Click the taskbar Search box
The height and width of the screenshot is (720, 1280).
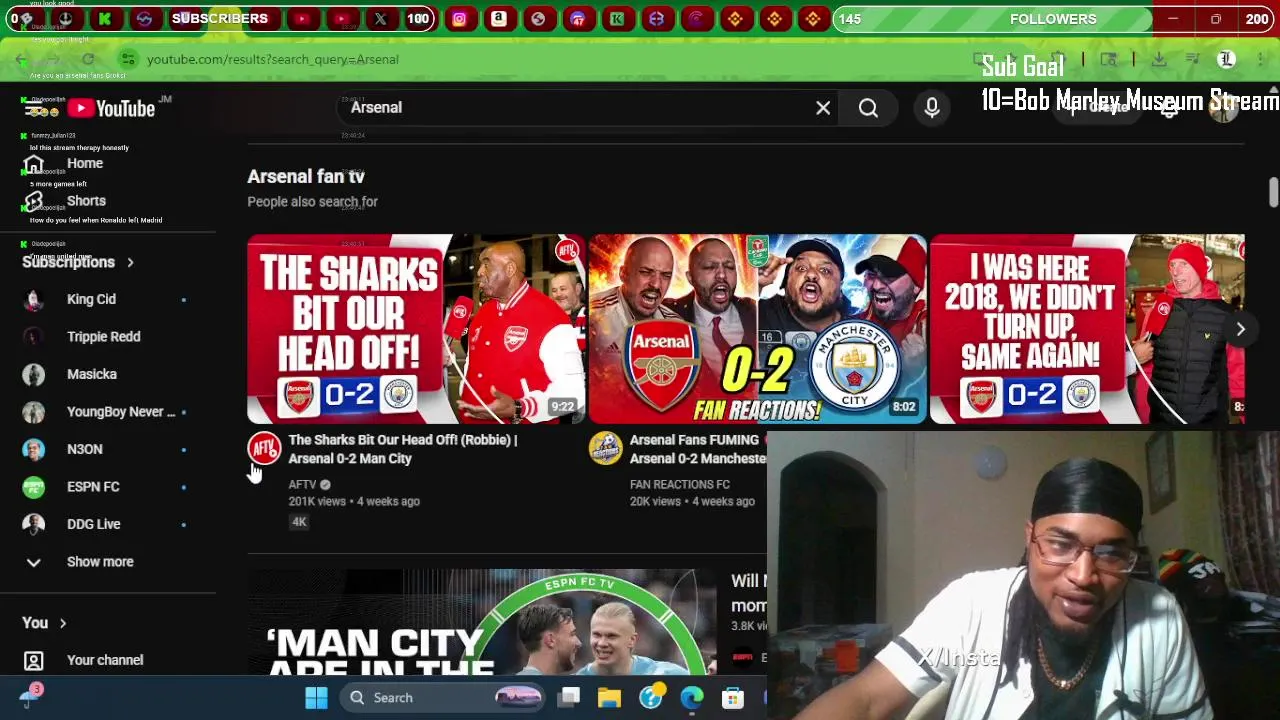click(443, 698)
